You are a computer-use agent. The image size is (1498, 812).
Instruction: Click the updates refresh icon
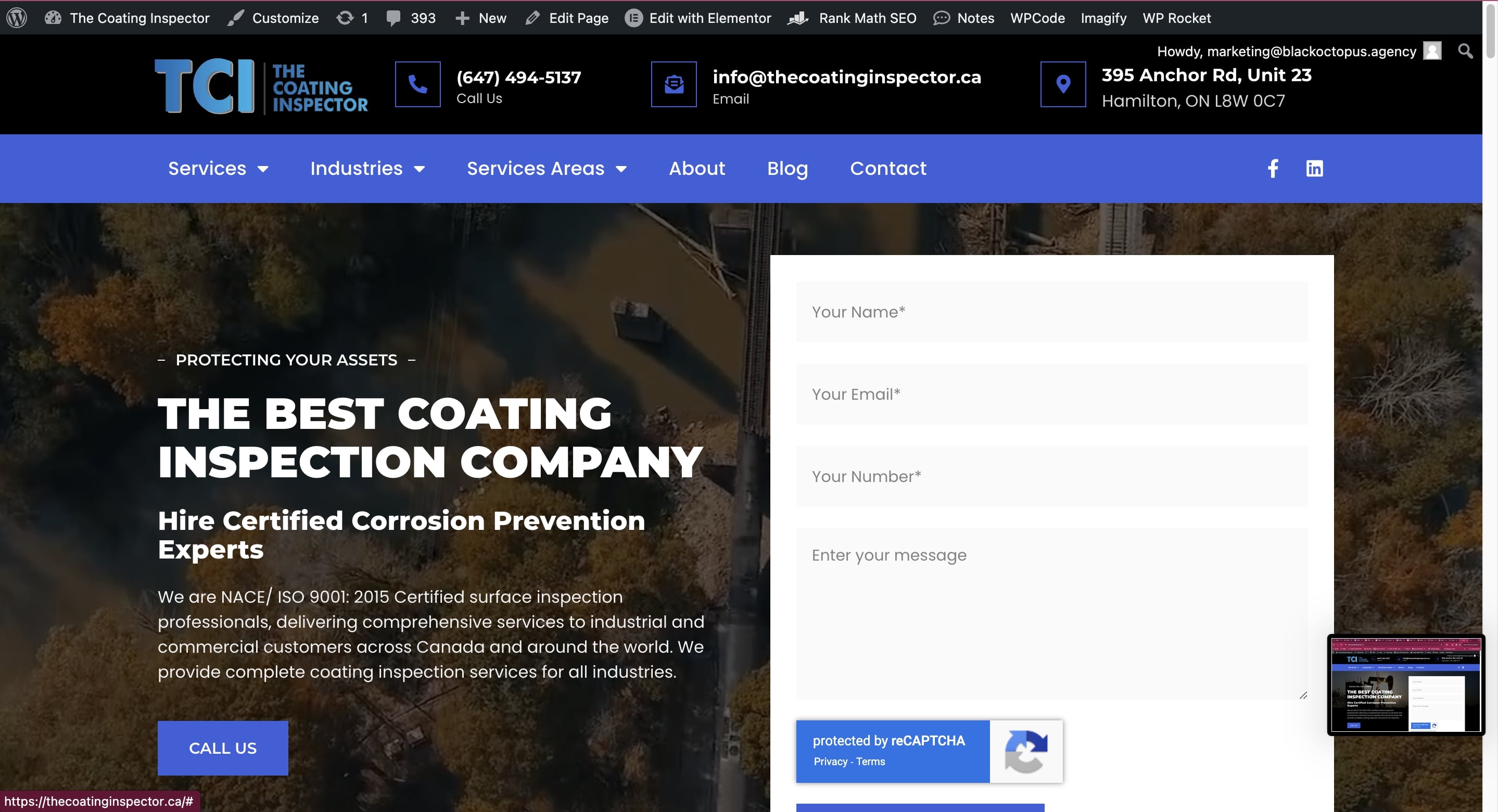345,18
